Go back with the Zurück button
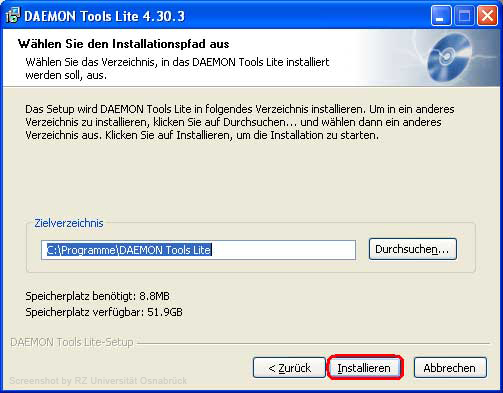Screen dimensions: 503x393 click(x=289, y=367)
